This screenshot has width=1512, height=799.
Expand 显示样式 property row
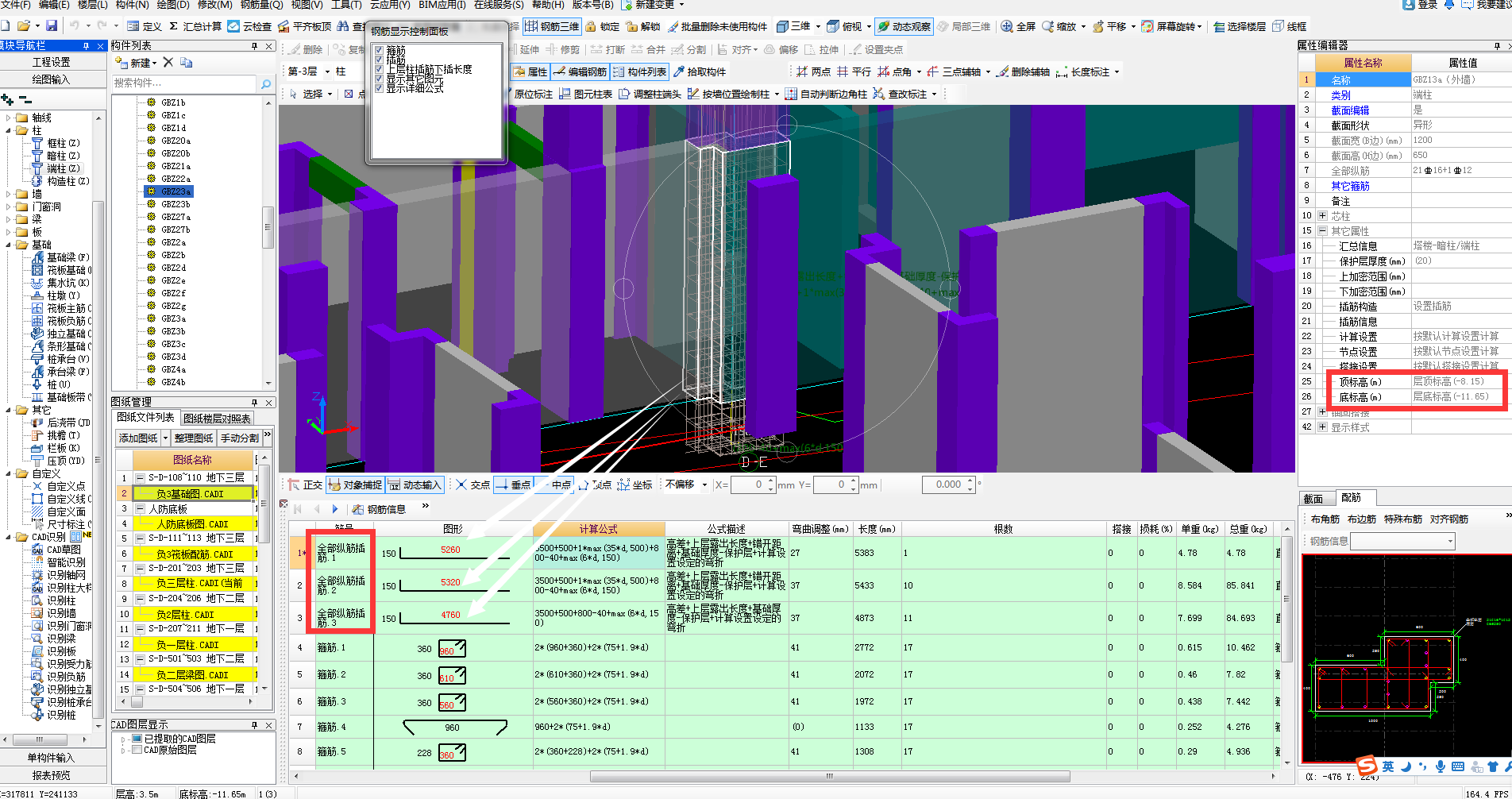(1322, 427)
